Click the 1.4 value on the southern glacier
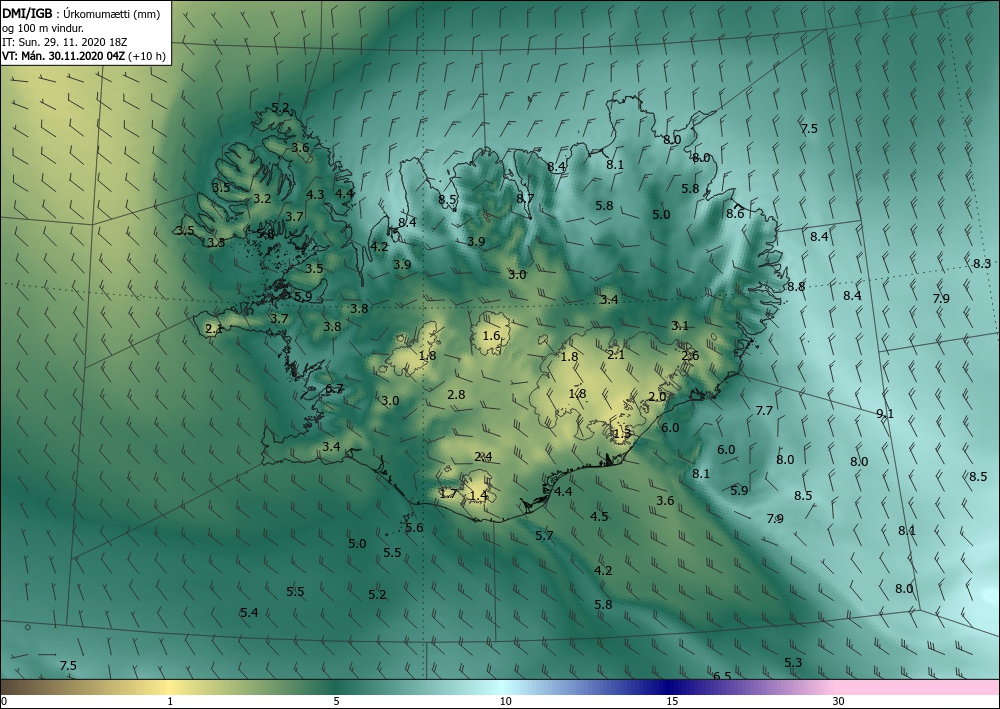 coord(478,495)
